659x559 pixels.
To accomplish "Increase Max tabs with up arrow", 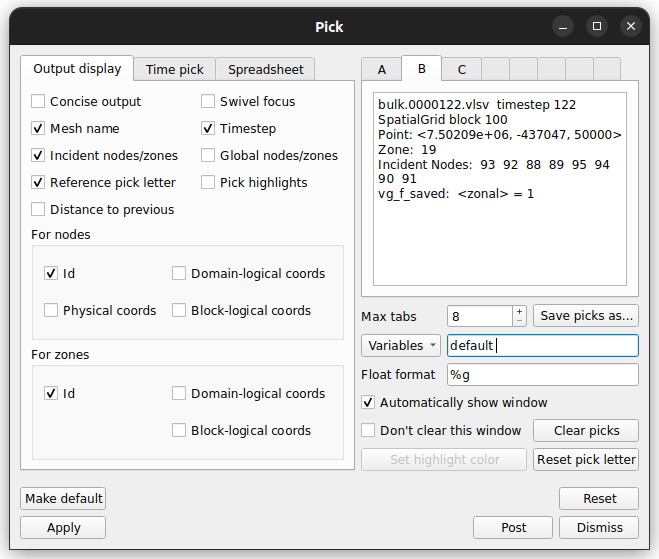I will click(519, 311).
